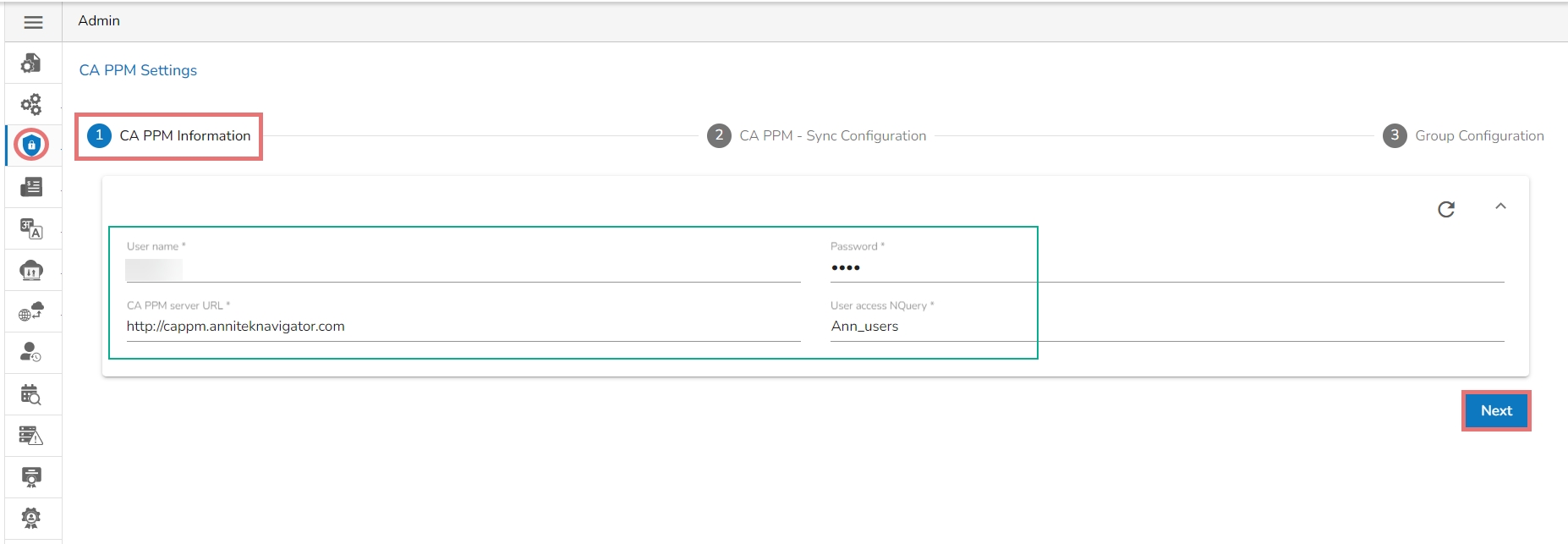Click the user history clock sidebar icon
Viewport: 1568px width, 544px height.
point(31,353)
